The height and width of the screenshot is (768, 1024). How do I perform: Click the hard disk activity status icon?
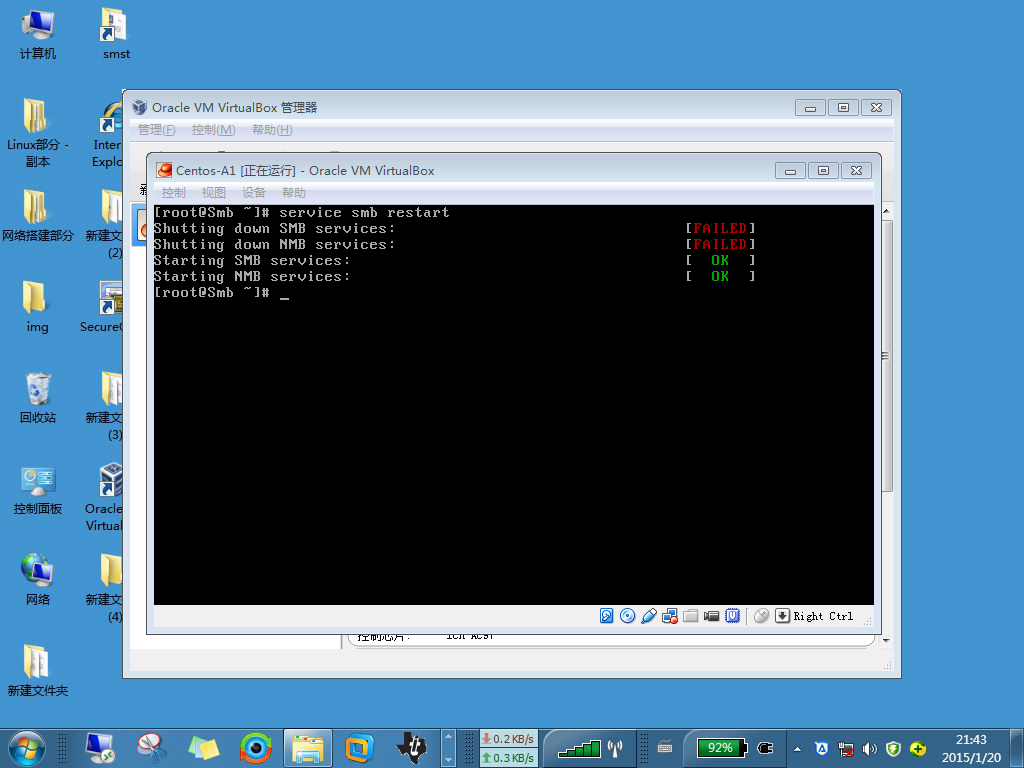(606, 616)
